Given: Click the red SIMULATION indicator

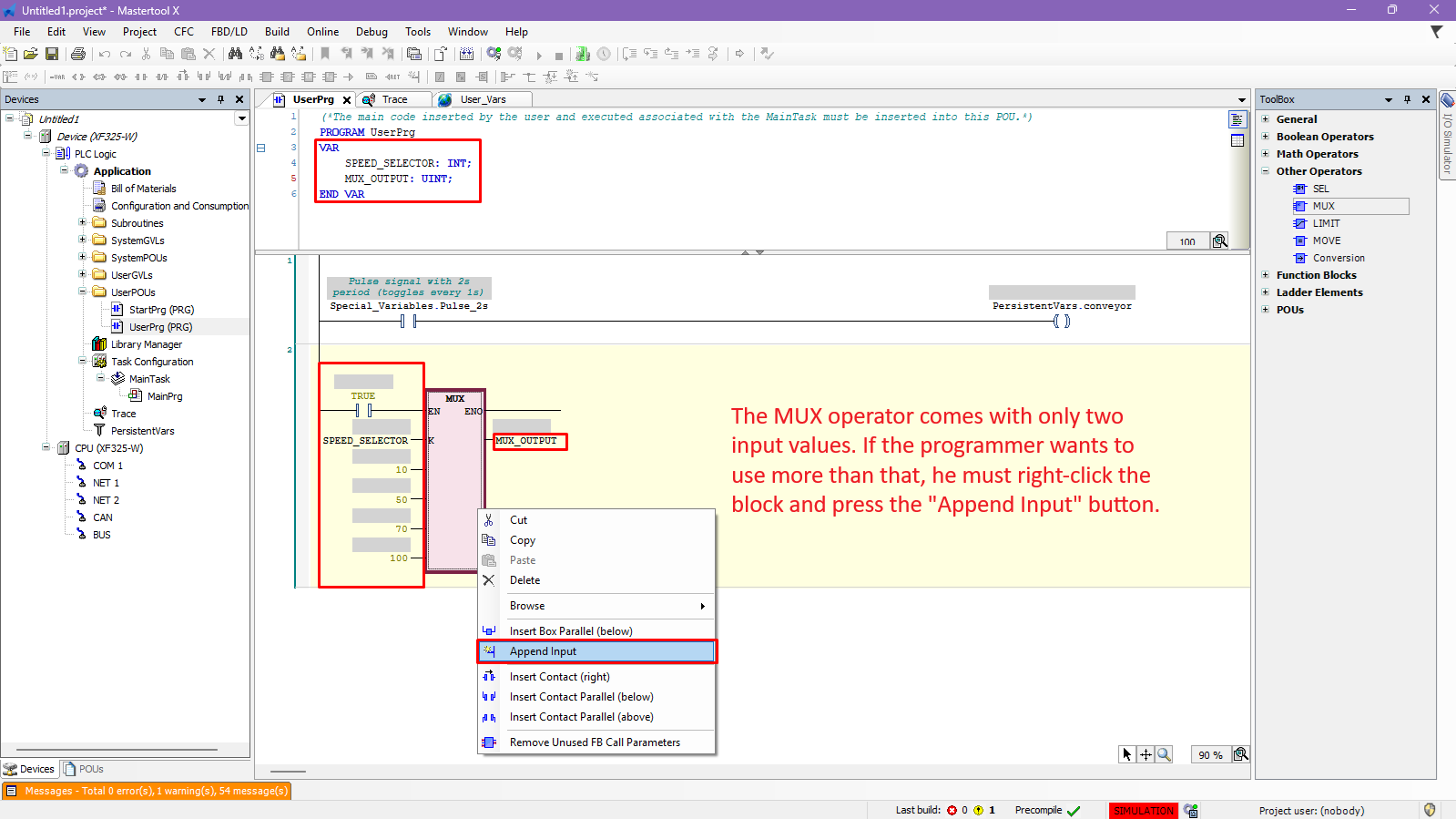Looking at the screenshot, I should [x=1143, y=811].
